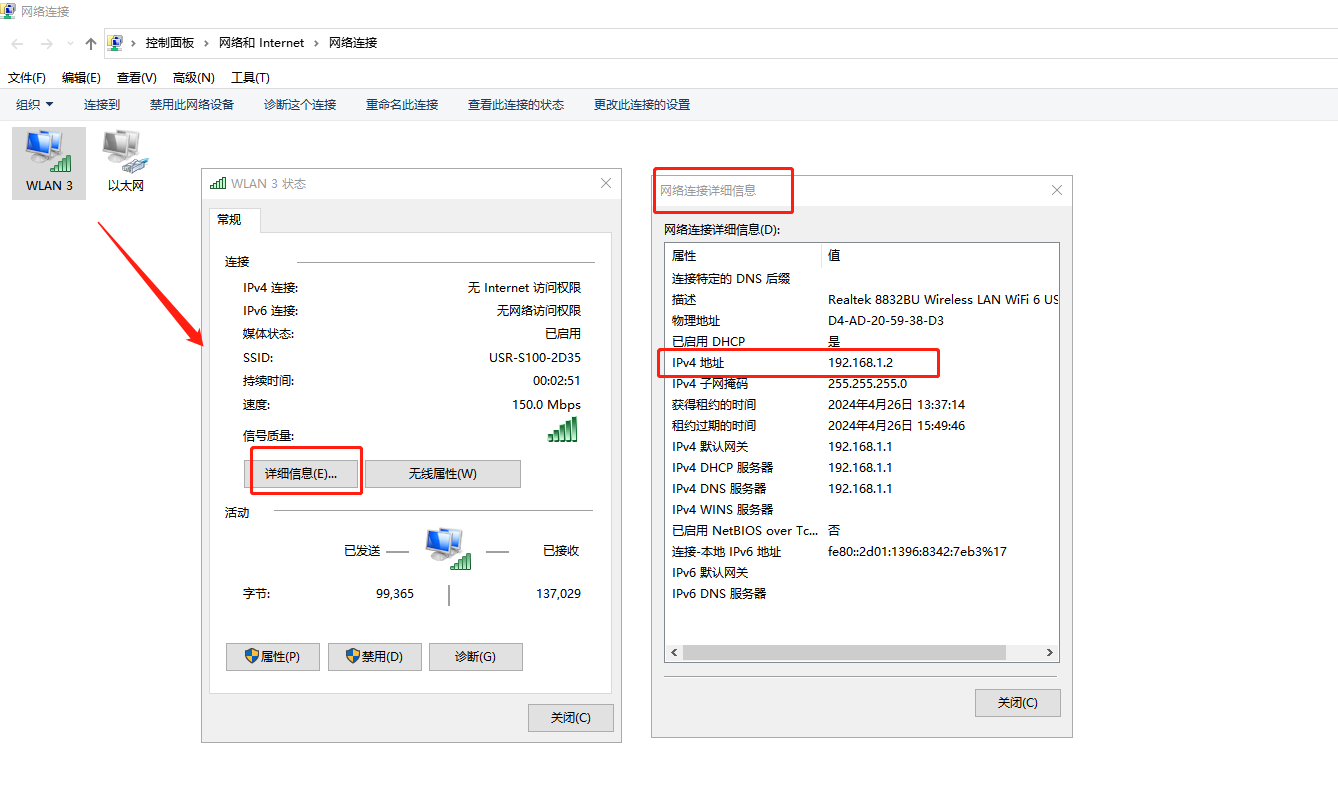Click the 禁用(D) button
The width and height of the screenshot is (1338, 790).
click(x=375, y=657)
